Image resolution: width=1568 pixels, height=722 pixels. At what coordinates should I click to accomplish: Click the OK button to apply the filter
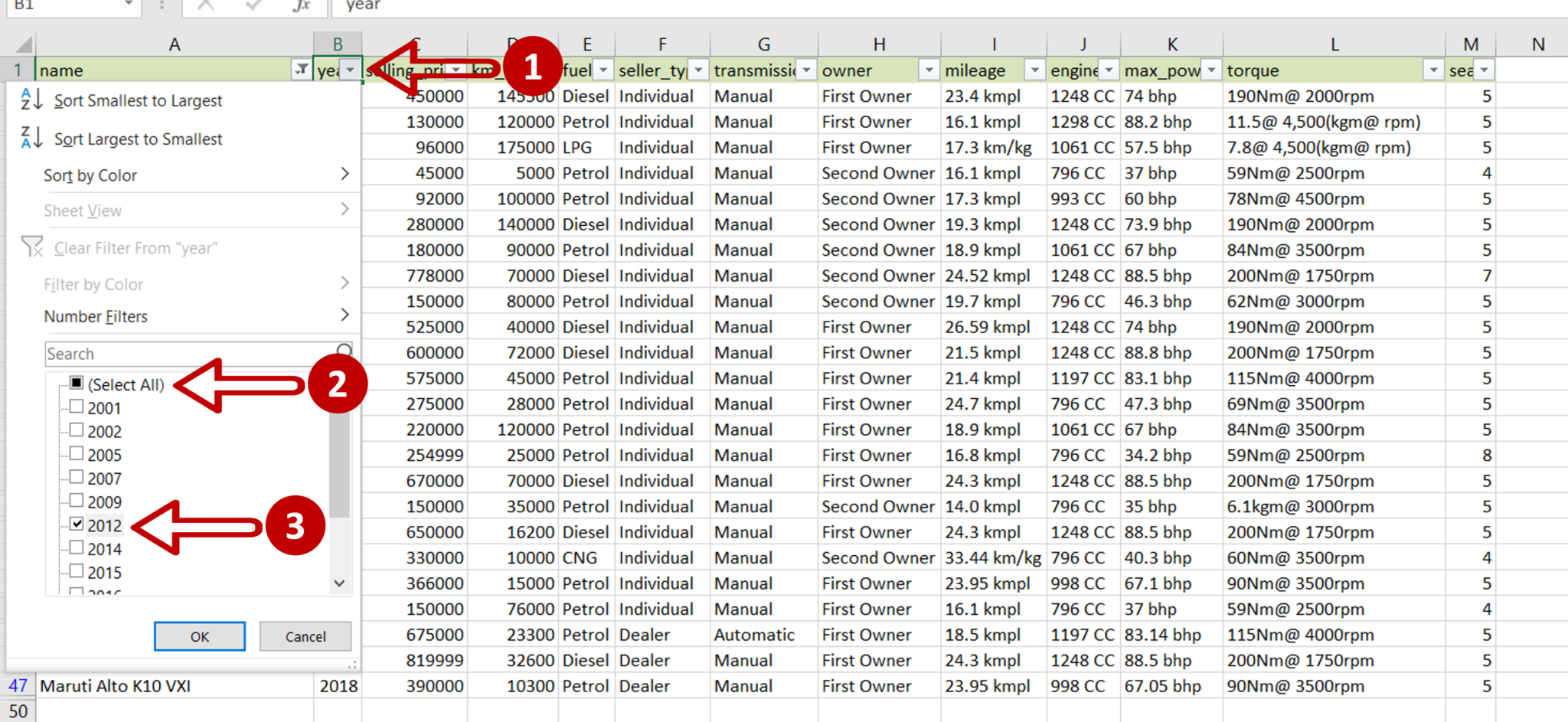[199, 636]
